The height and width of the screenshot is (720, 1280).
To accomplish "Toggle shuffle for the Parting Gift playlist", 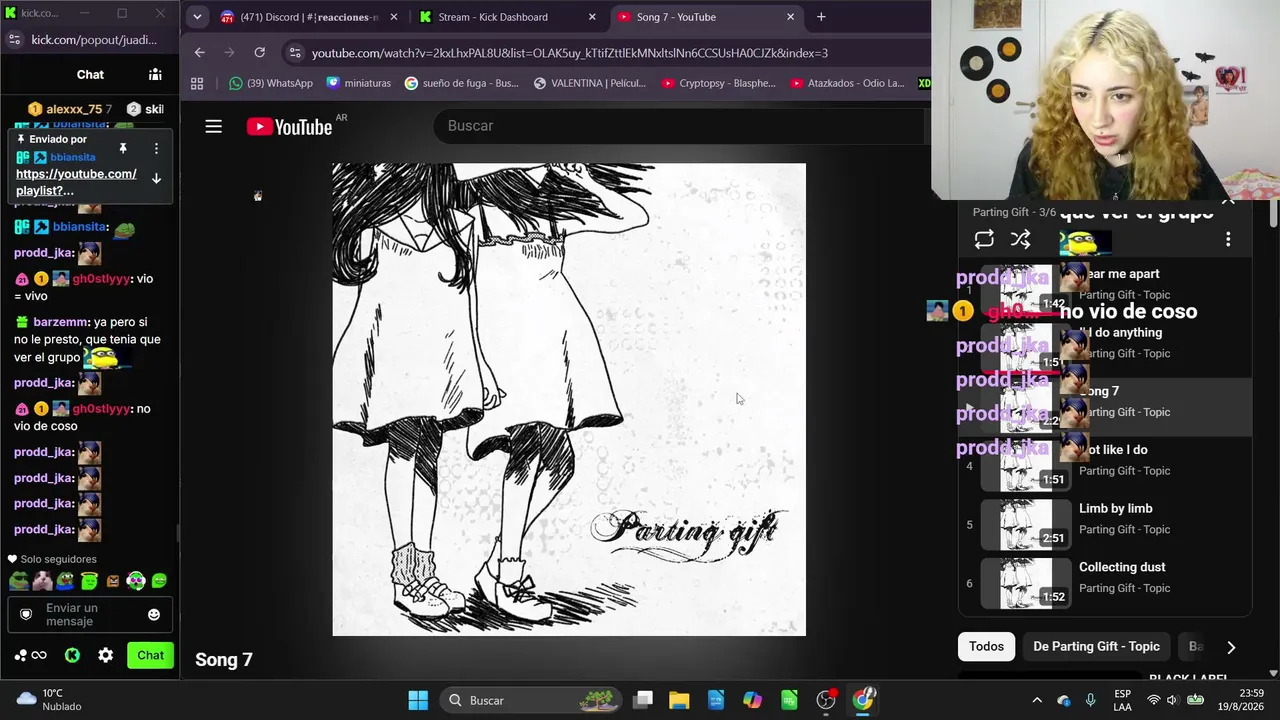I will pos(1020,239).
